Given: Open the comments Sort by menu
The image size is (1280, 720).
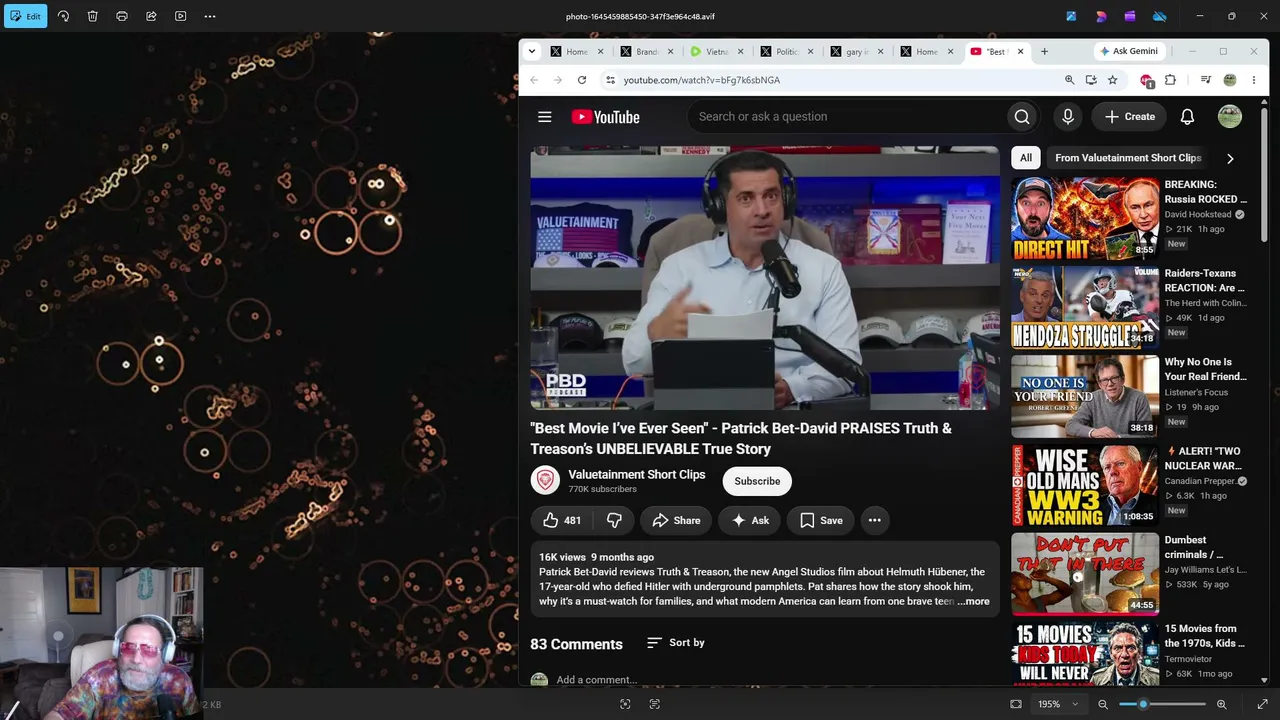Looking at the screenshot, I should point(676,643).
